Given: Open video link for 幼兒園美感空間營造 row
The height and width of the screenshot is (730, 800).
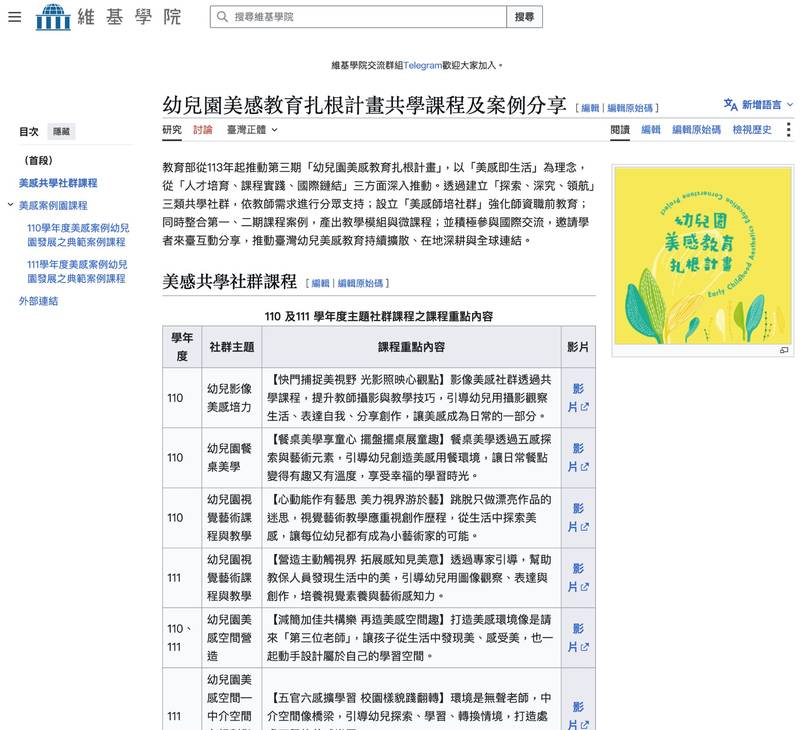Looking at the screenshot, I should tap(578, 638).
